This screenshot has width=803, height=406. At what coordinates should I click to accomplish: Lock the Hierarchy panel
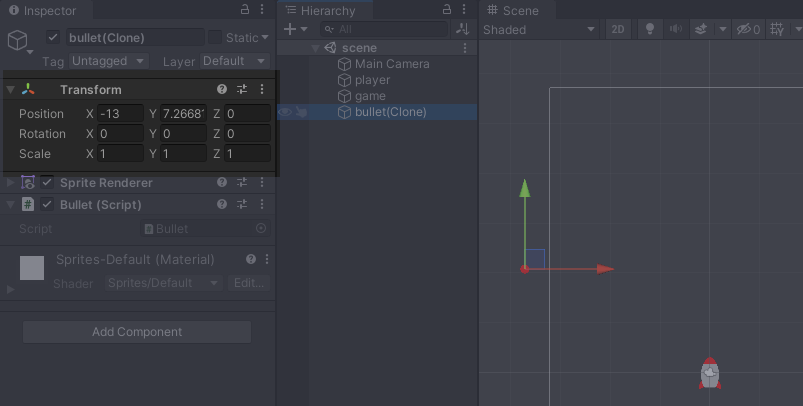(447, 9)
